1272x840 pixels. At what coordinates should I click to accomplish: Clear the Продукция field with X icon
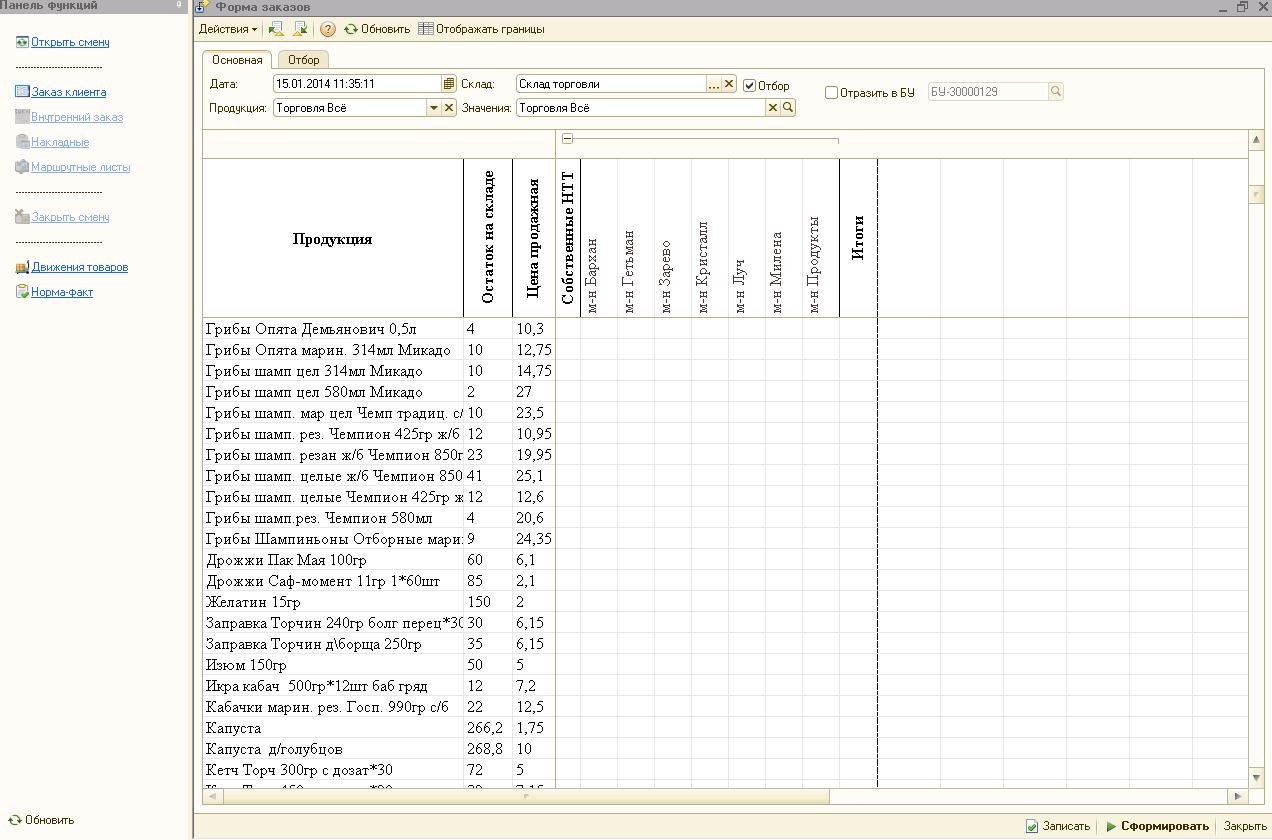tap(449, 108)
